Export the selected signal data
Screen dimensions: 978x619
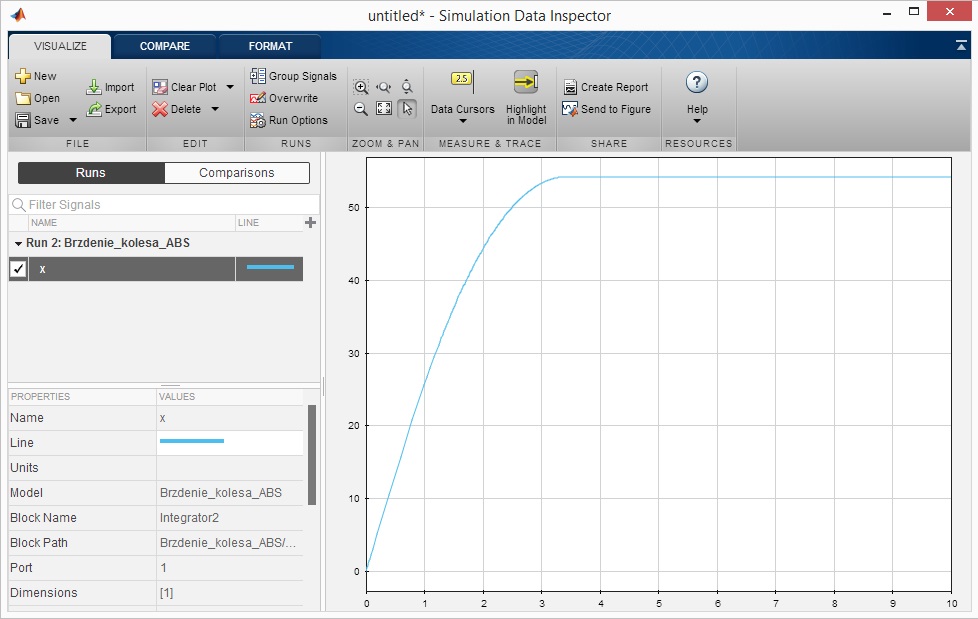[112, 109]
